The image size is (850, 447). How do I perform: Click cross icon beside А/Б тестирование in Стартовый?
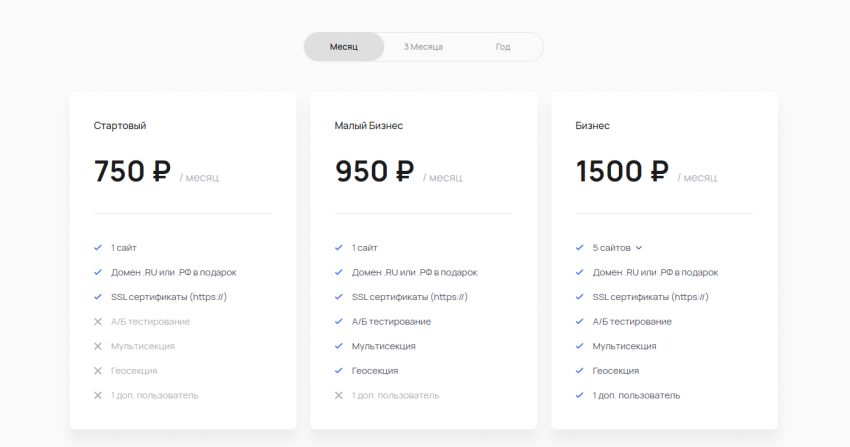click(x=98, y=321)
